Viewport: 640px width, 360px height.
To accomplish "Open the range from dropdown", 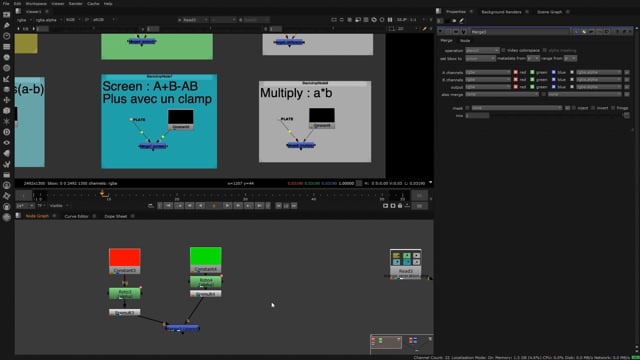I will click(x=570, y=58).
